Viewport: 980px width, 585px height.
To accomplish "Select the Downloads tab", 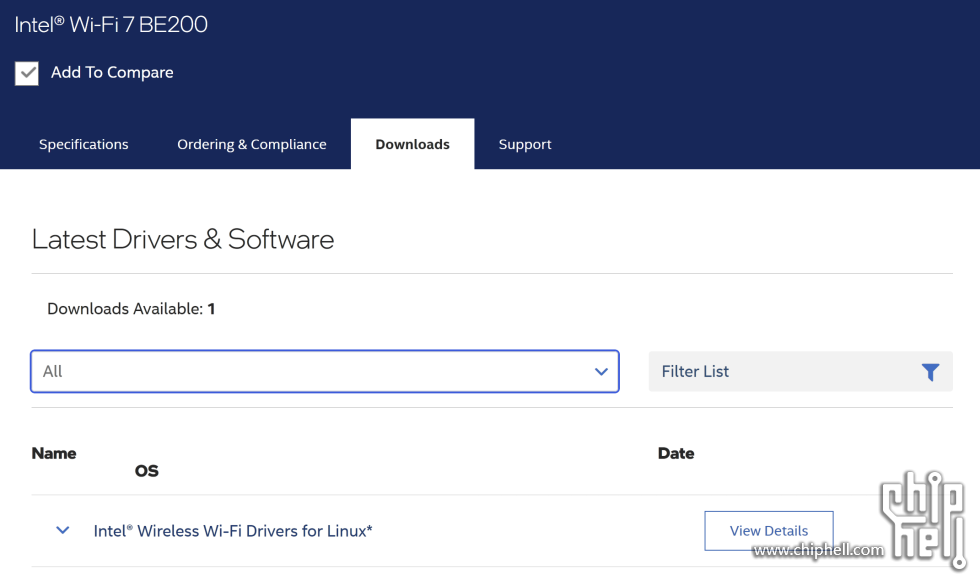I will coord(412,144).
